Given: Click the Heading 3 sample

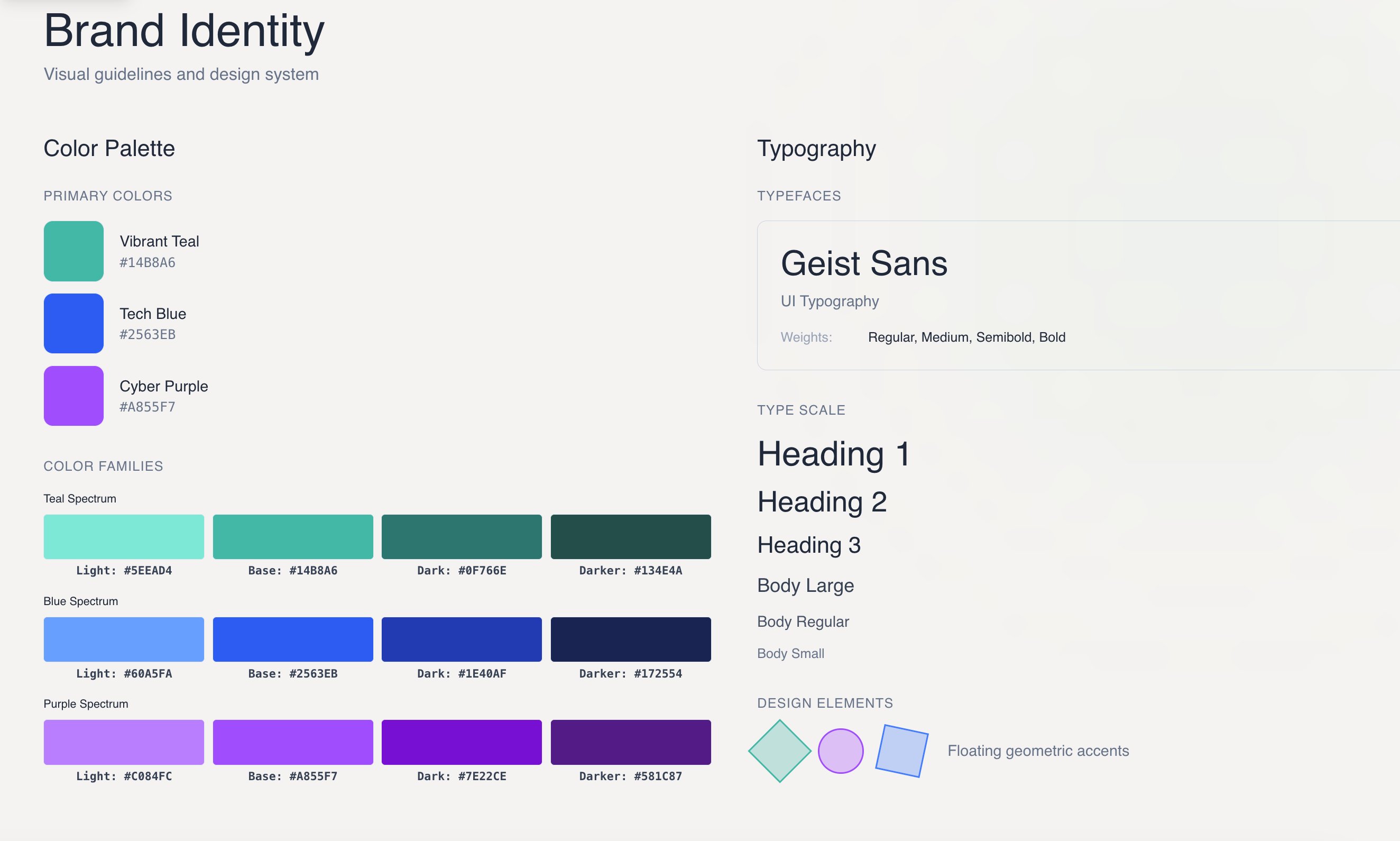Looking at the screenshot, I should 809,546.
